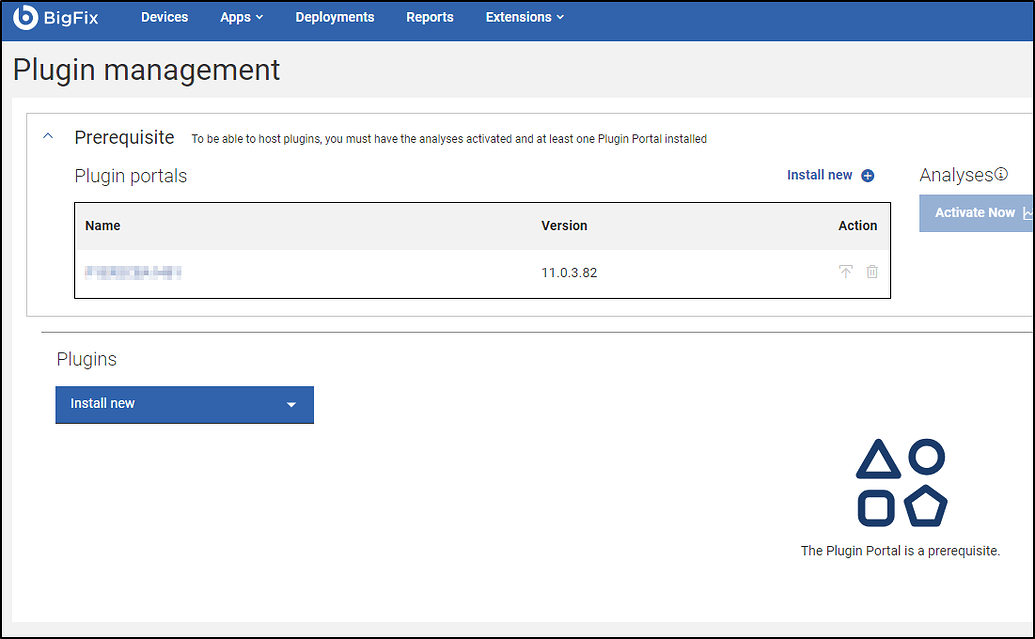Image resolution: width=1035 pixels, height=639 pixels.
Task: Collapse the Prerequisite section
Action: (47, 136)
